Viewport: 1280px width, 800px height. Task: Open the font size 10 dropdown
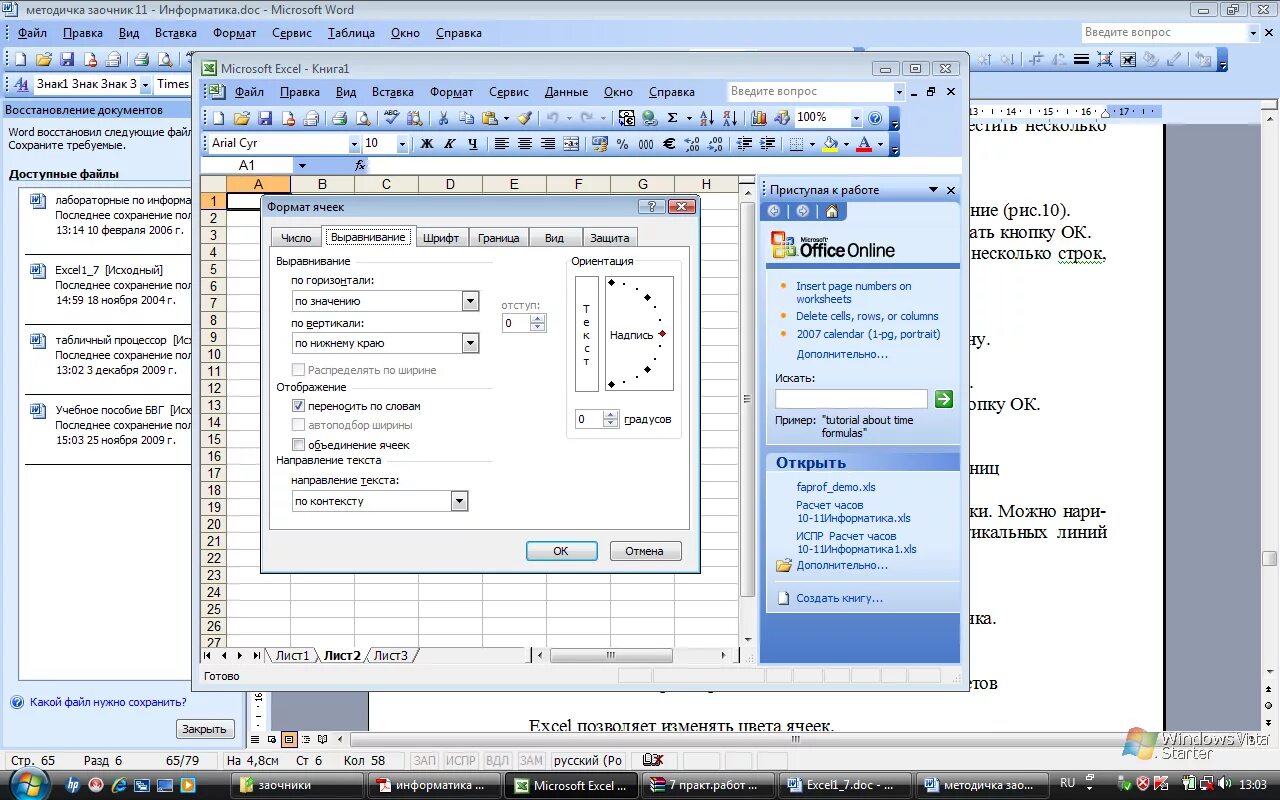(x=403, y=144)
